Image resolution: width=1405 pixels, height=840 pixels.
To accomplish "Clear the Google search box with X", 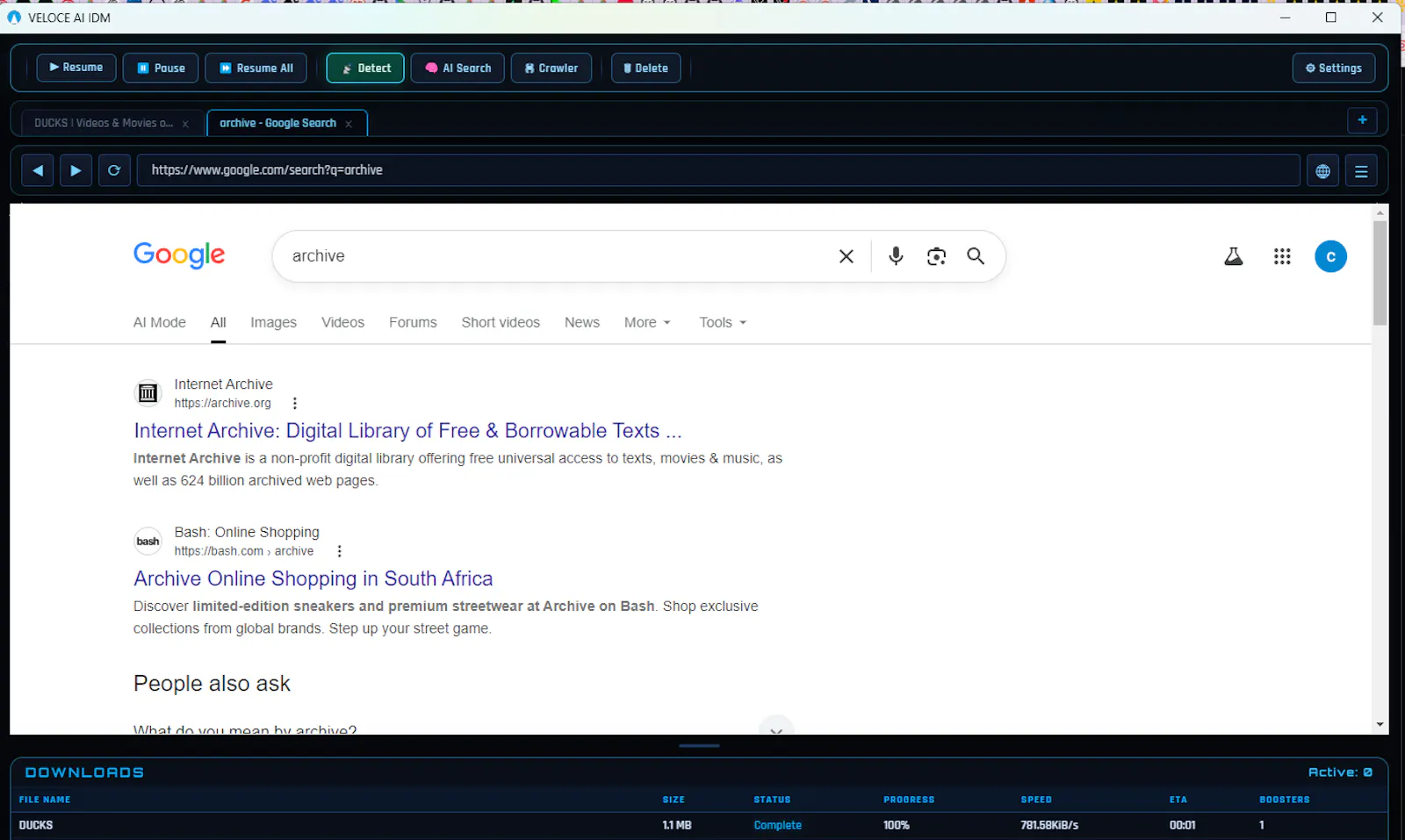I will point(847,256).
